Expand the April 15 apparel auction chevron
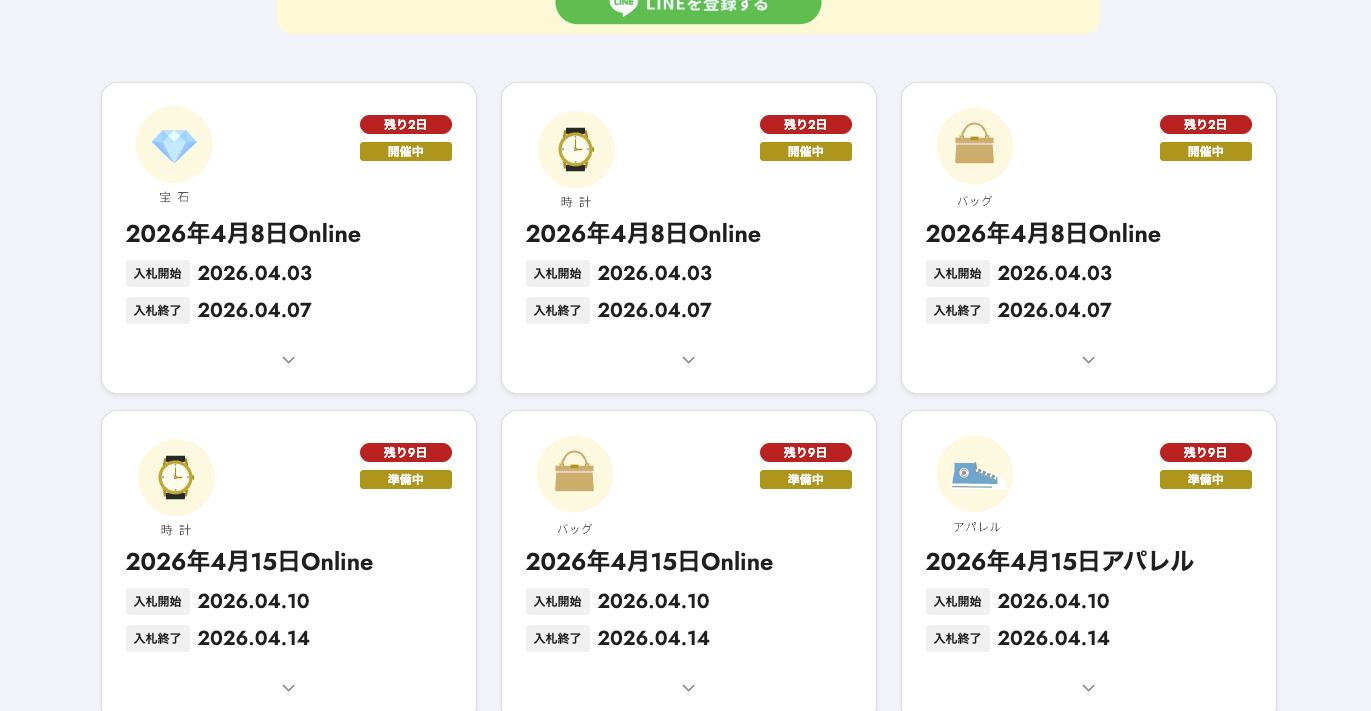Viewport: 1371px width, 711px height. coord(1088,688)
